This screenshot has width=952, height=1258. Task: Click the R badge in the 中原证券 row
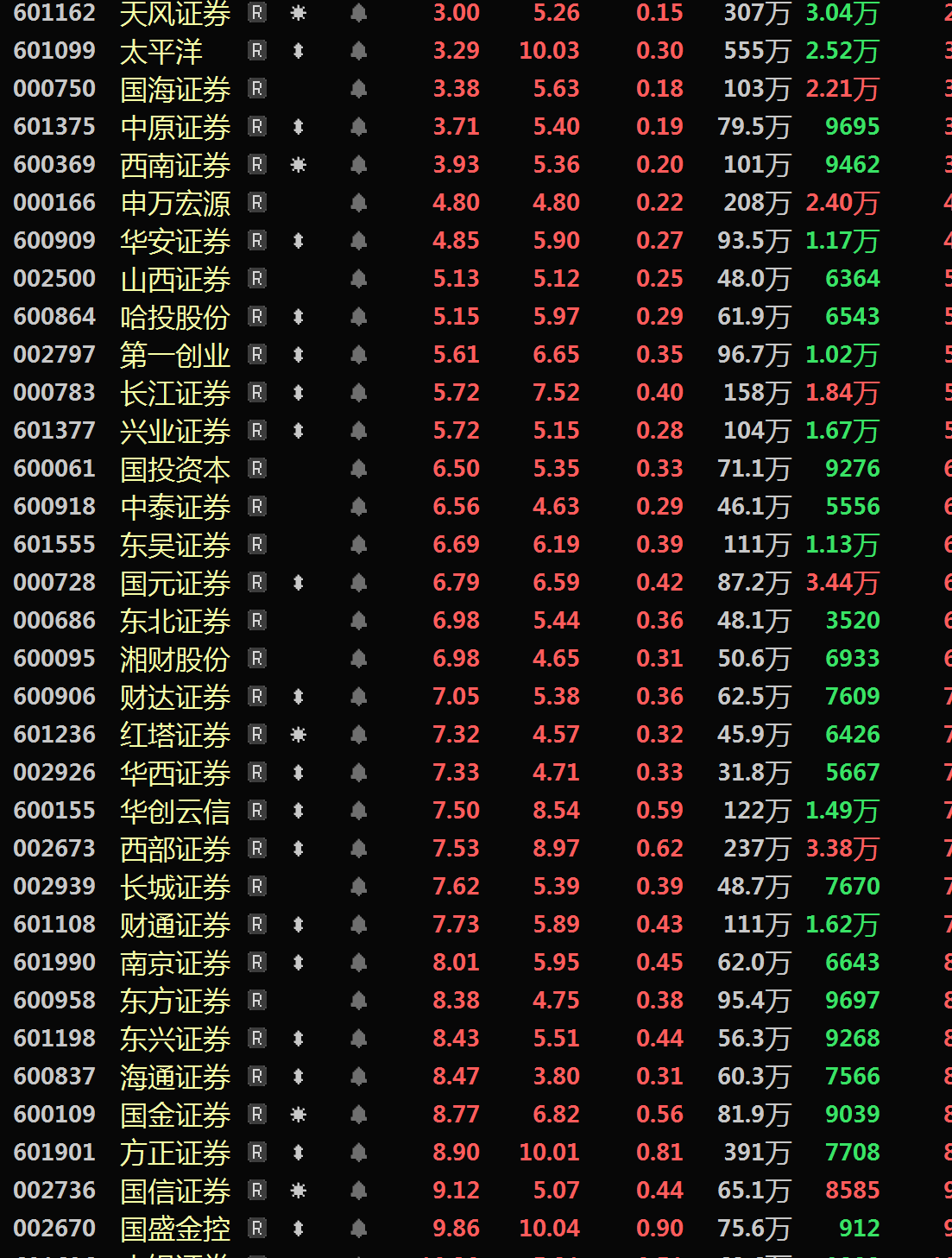tap(257, 127)
